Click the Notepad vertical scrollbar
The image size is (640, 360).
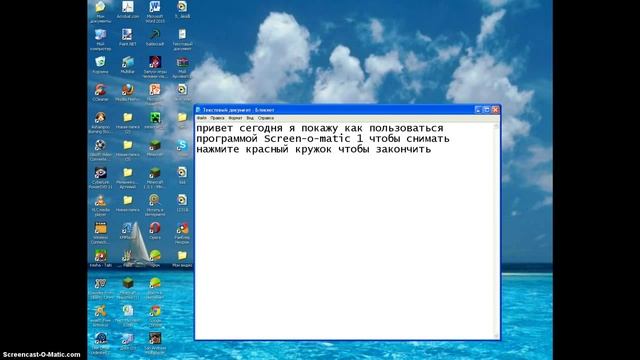[x=496, y=231]
